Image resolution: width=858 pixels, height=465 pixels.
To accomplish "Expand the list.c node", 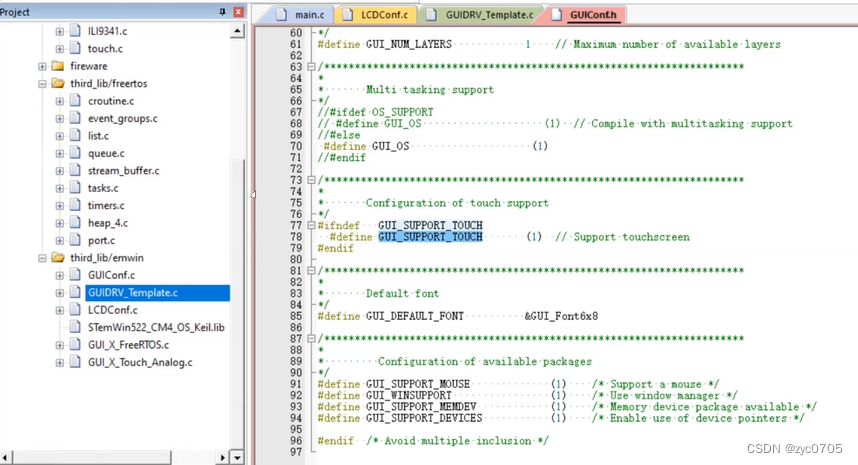I will coord(59,136).
